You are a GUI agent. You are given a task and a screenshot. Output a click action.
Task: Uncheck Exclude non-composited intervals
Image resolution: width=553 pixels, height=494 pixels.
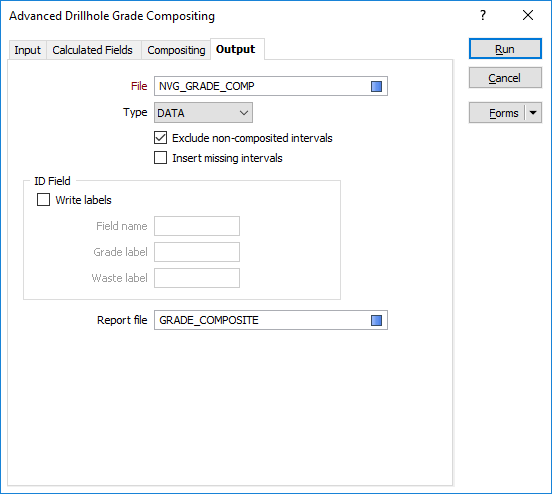point(160,138)
